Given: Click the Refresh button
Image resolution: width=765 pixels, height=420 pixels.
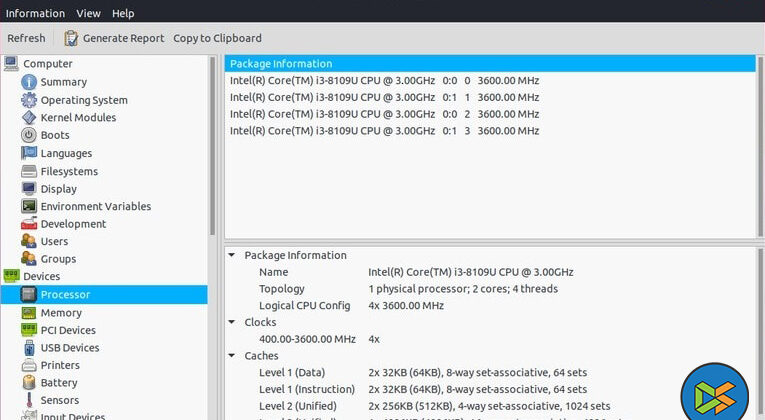Looking at the screenshot, I should pyautogui.click(x=26, y=38).
